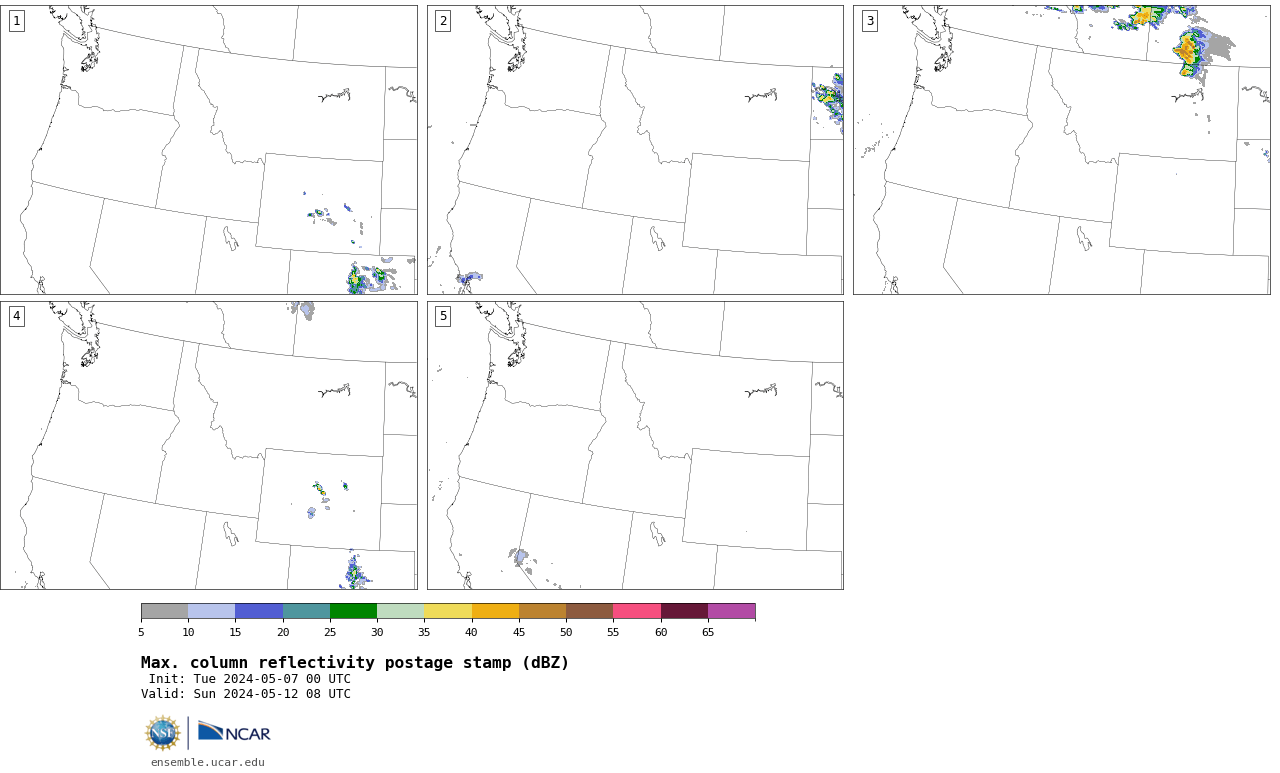1280x773 pixels.
Task: Click the purple 65+ dBZ swatch
Action: click(x=731, y=611)
